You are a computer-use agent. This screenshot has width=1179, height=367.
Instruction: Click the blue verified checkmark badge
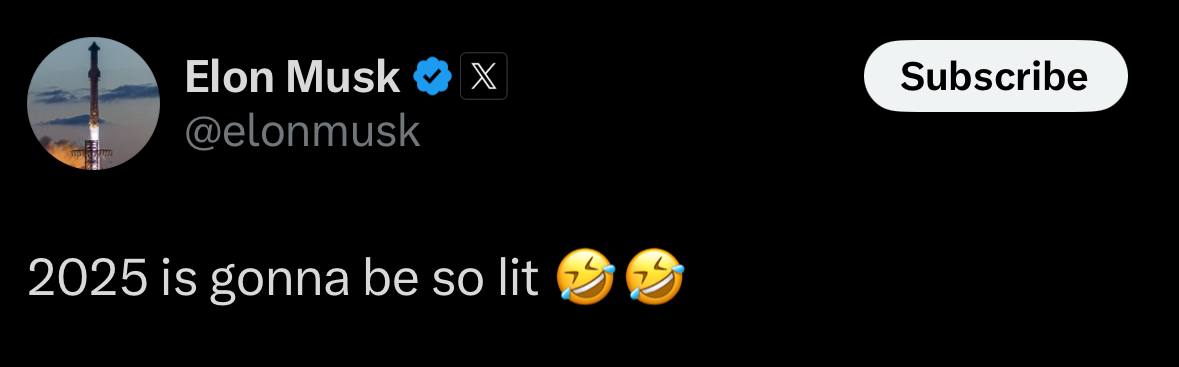point(432,77)
